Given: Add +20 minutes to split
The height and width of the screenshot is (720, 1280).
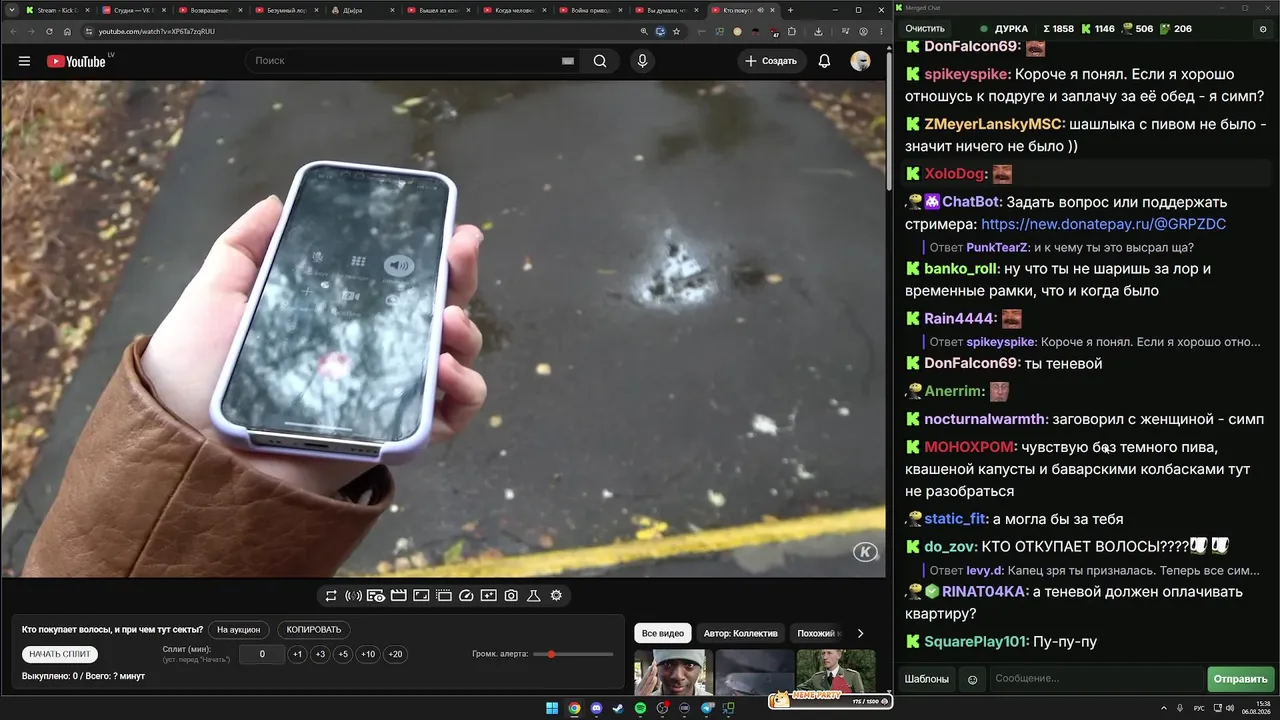Looking at the screenshot, I should click(395, 655).
